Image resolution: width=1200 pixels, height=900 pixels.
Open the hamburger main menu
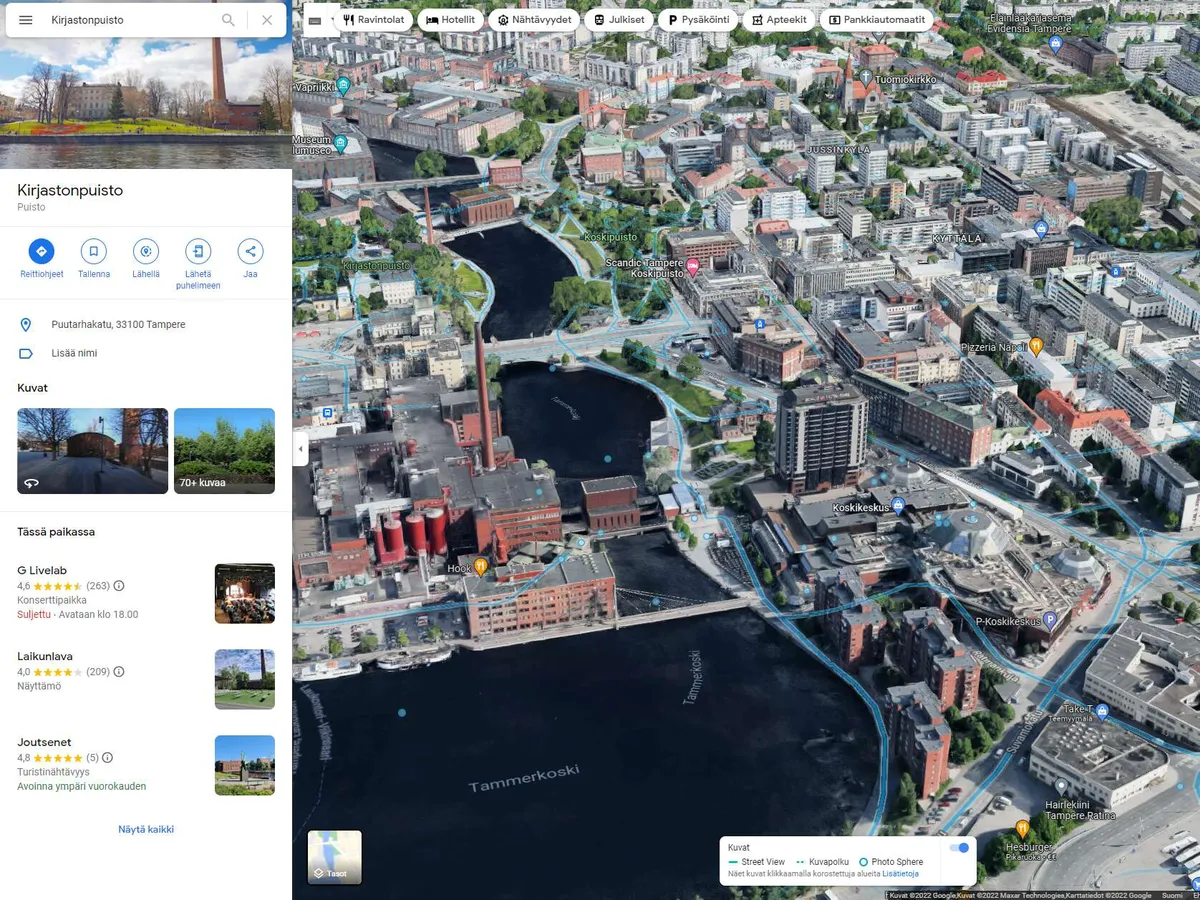tap(26, 20)
